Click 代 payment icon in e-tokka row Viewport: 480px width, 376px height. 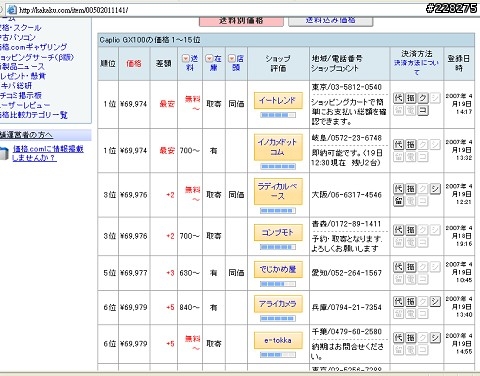[x=399, y=338]
